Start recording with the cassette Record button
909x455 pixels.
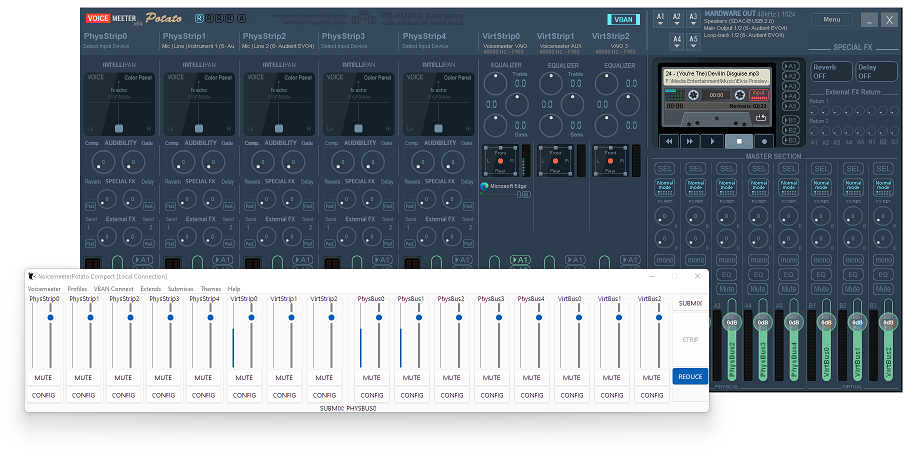(764, 142)
